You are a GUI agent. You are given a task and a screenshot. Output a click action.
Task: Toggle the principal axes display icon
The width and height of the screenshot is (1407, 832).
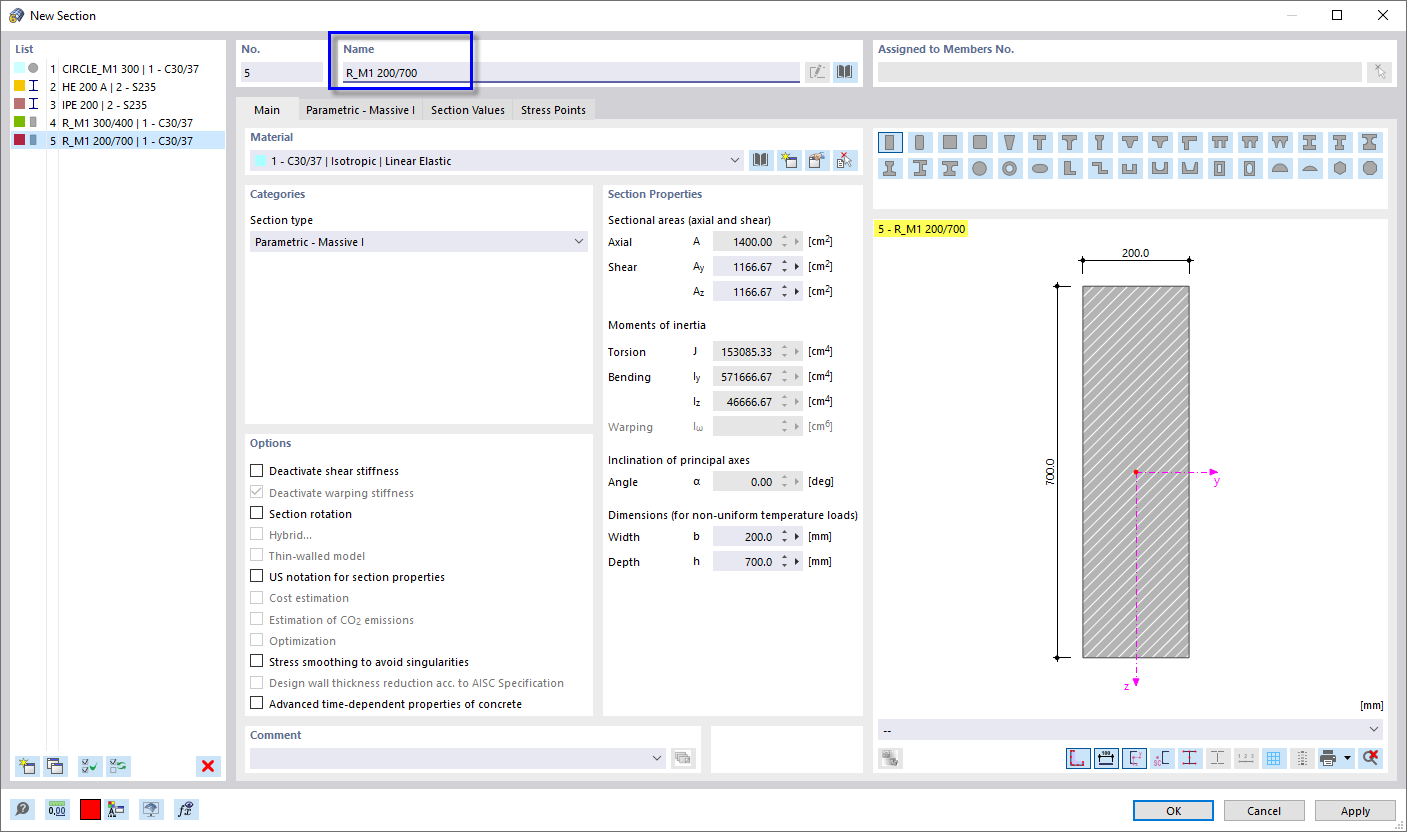[1134, 758]
